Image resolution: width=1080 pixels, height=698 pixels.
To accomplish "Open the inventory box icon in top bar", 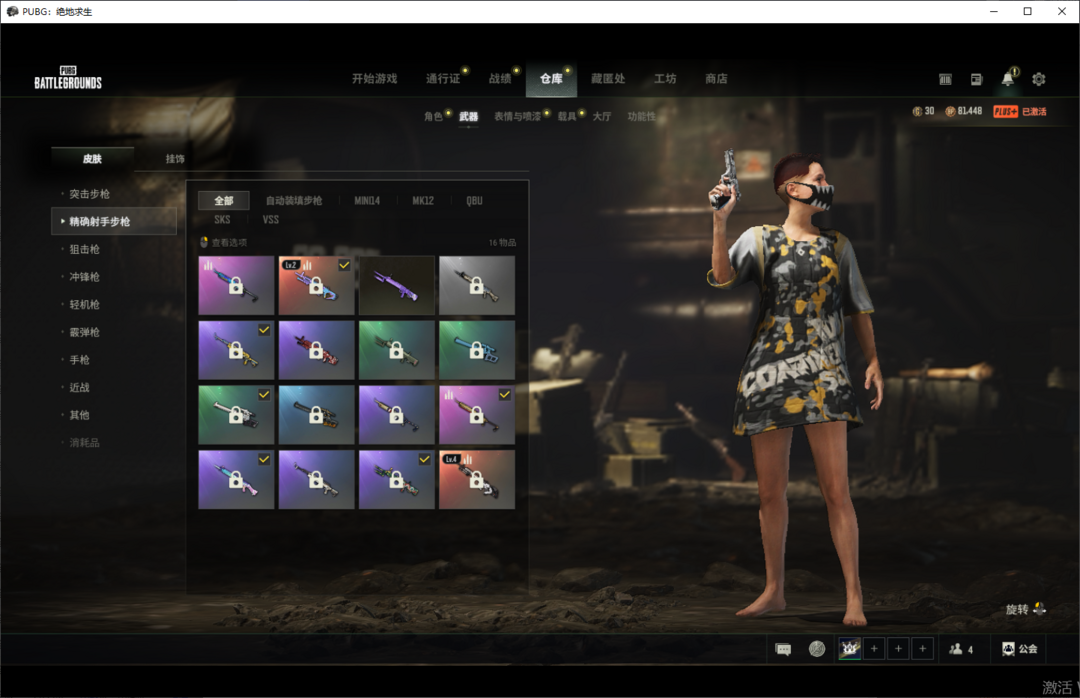I will (x=945, y=79).
